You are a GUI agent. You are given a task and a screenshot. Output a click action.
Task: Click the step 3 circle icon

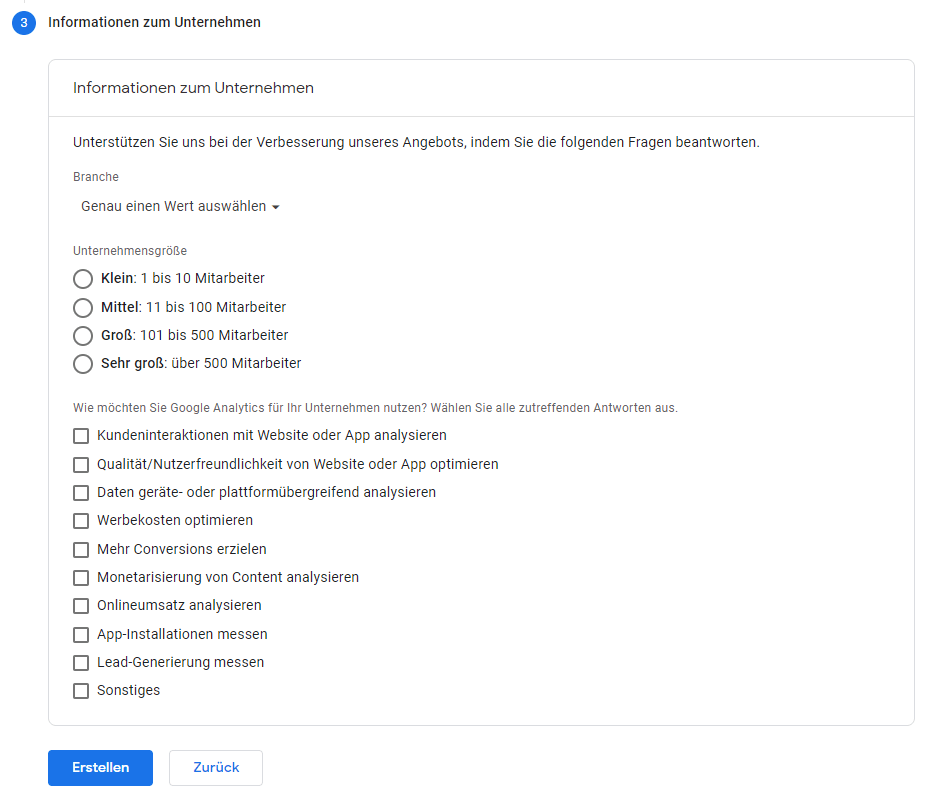click(x=24, y=23)
